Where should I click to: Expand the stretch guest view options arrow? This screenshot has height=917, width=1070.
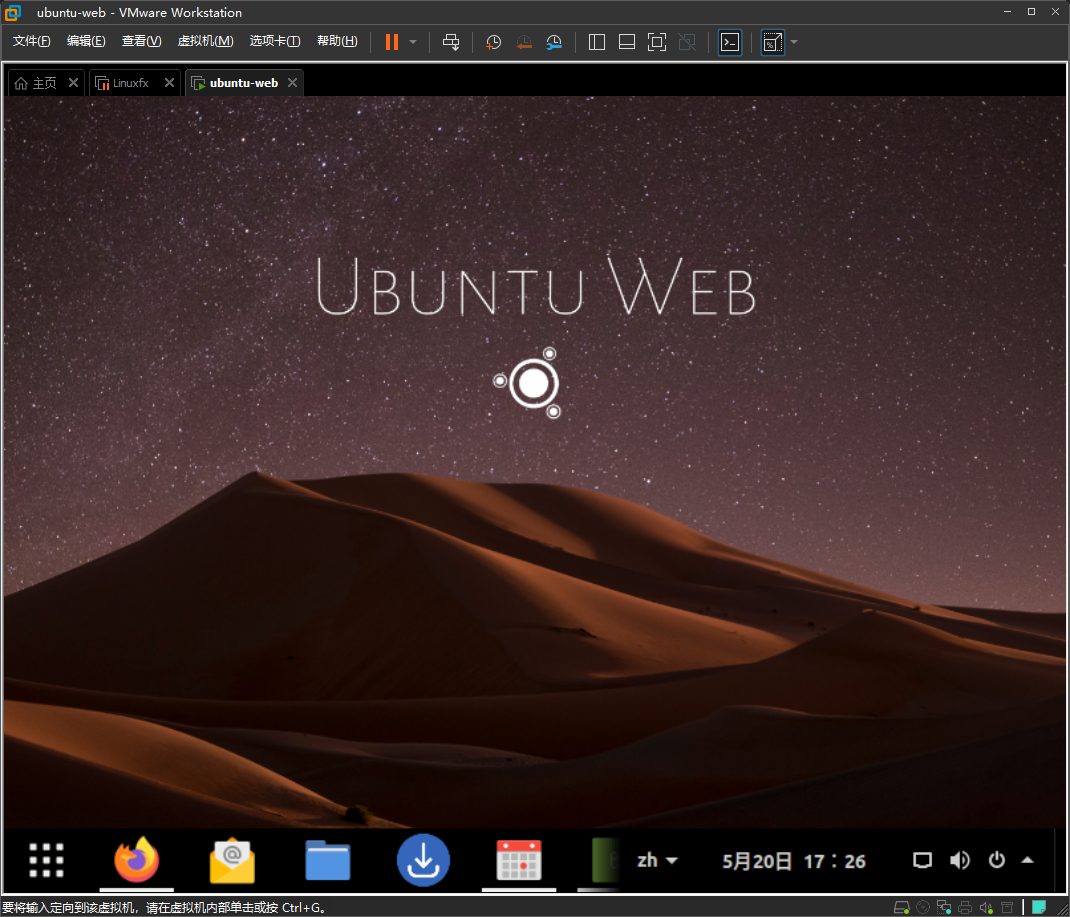(794, 42)
